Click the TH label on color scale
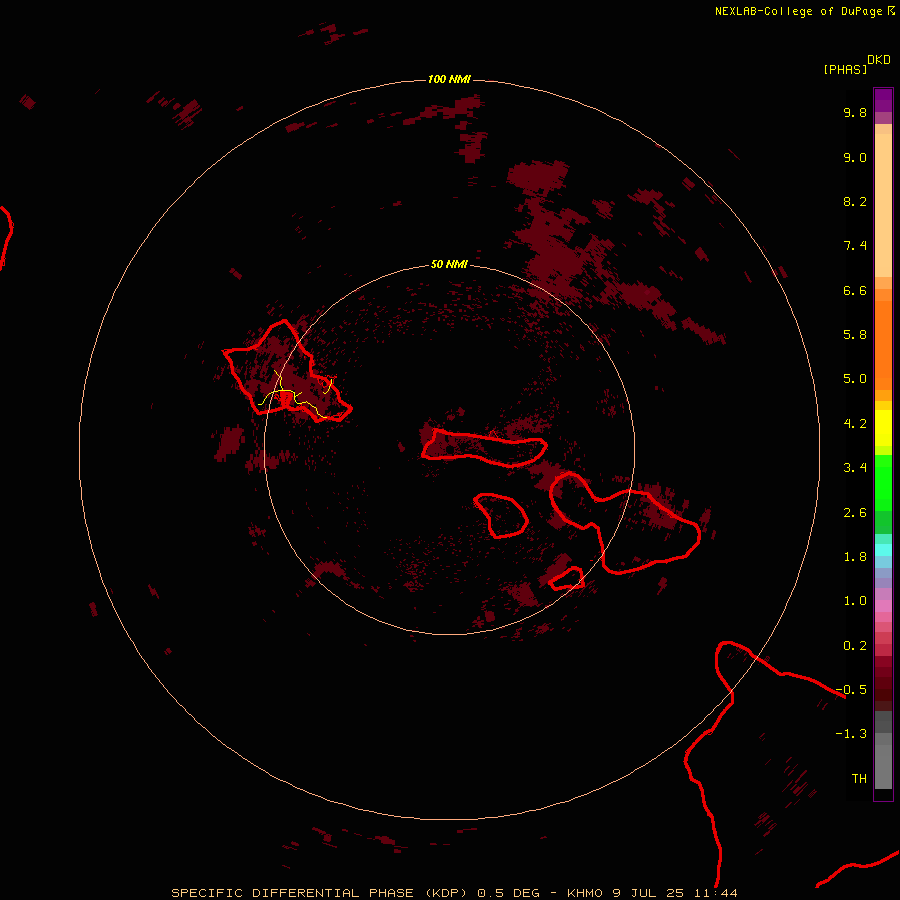Image resolution: width=900 pixels, height=900 pixels. [x=859, y=779]
